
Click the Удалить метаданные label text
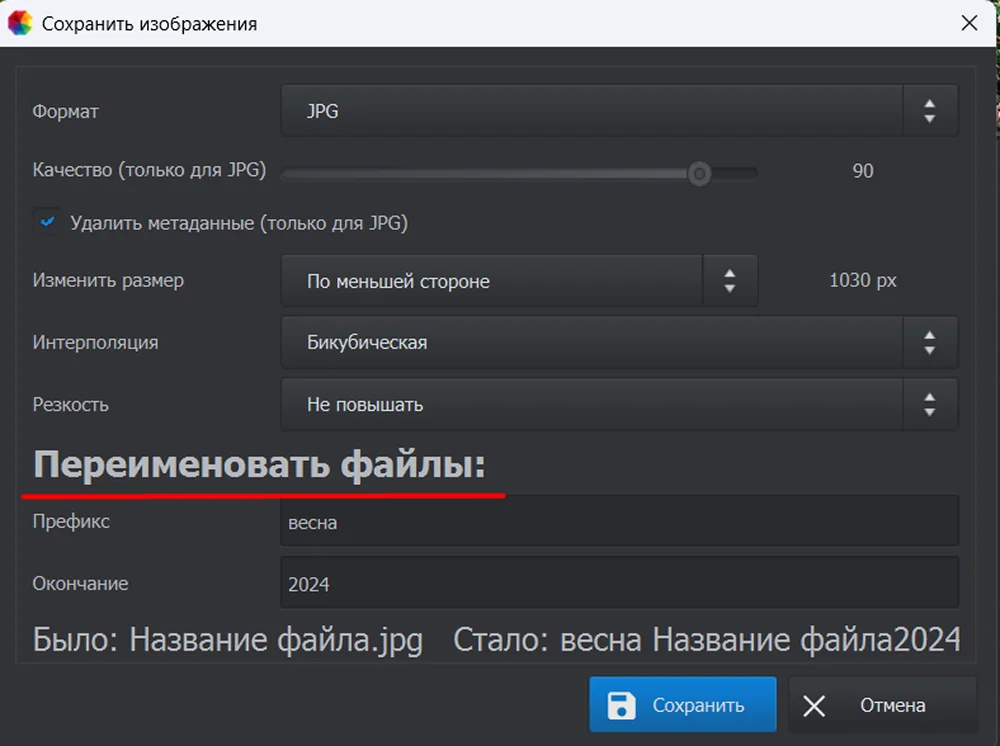tap(239, 223)
